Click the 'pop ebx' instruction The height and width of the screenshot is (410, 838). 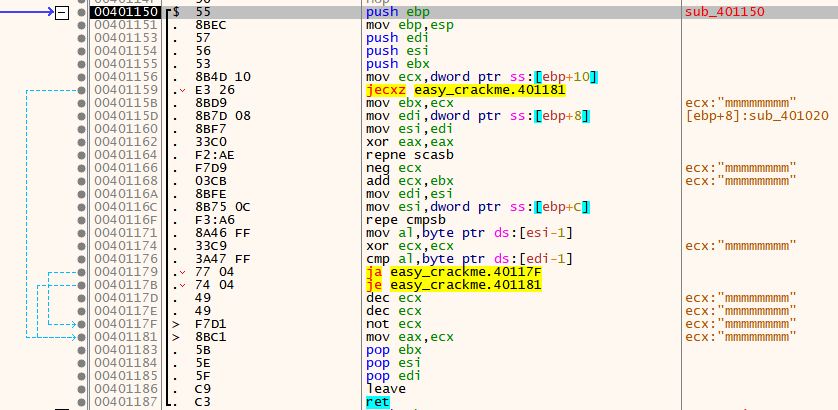[394, 350]
